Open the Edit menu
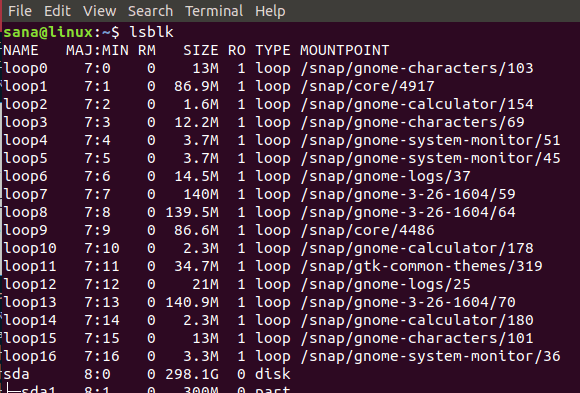Viewport: 580px width, 393px height. click(57, 11)
